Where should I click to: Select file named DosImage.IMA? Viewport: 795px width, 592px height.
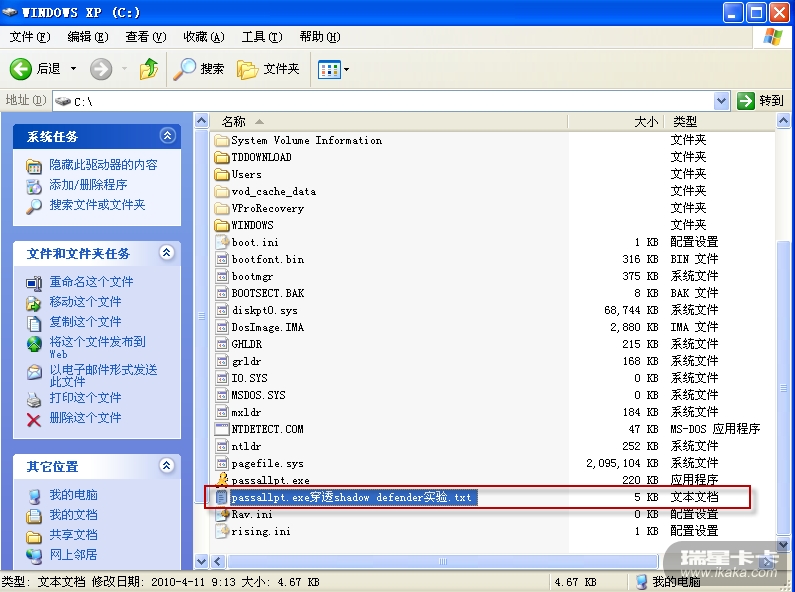[268, 327]
